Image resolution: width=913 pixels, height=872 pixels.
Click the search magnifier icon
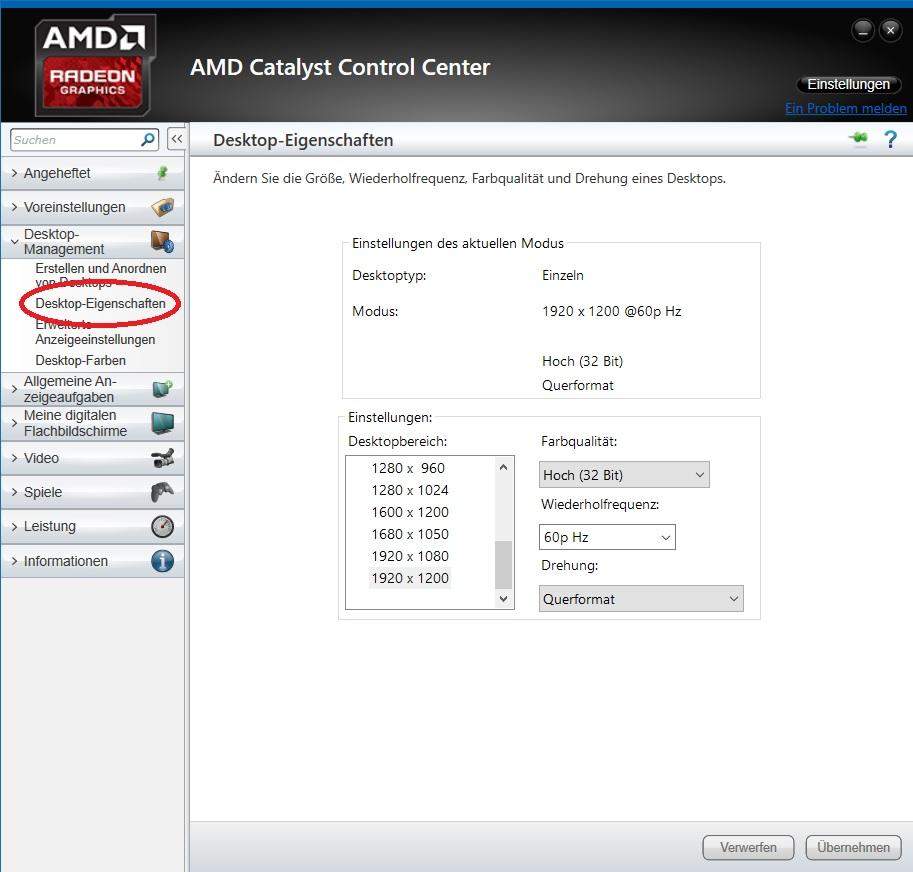pyautogui.click(x=148, y=139)
